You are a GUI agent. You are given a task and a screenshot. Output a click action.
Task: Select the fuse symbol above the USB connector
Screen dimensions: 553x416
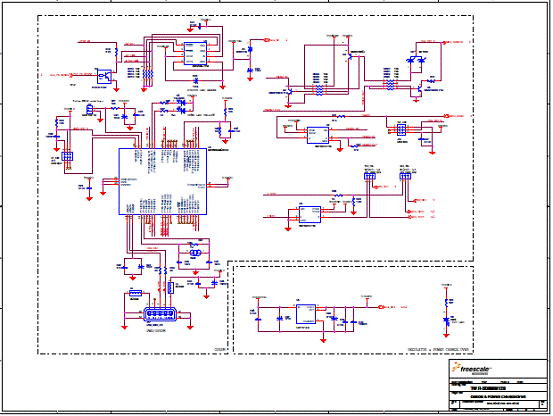pos(135,293)
